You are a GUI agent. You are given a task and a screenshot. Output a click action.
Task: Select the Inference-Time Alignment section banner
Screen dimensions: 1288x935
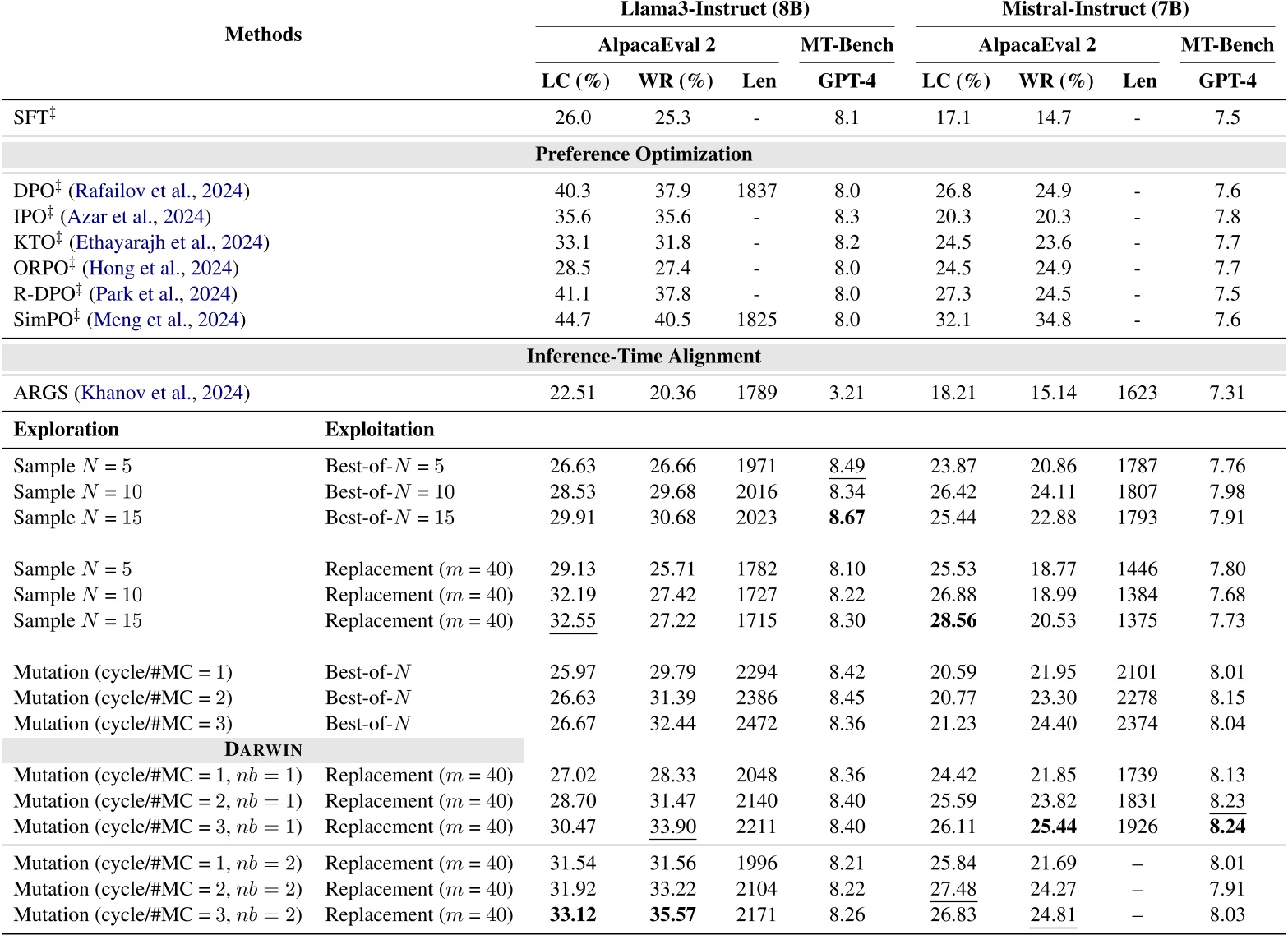(644, 356)
